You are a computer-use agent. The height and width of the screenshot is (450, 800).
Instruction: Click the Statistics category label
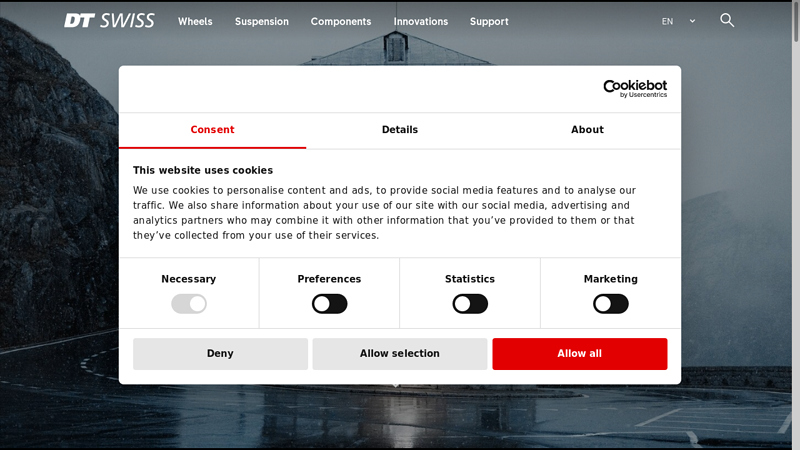pos(470,279)
